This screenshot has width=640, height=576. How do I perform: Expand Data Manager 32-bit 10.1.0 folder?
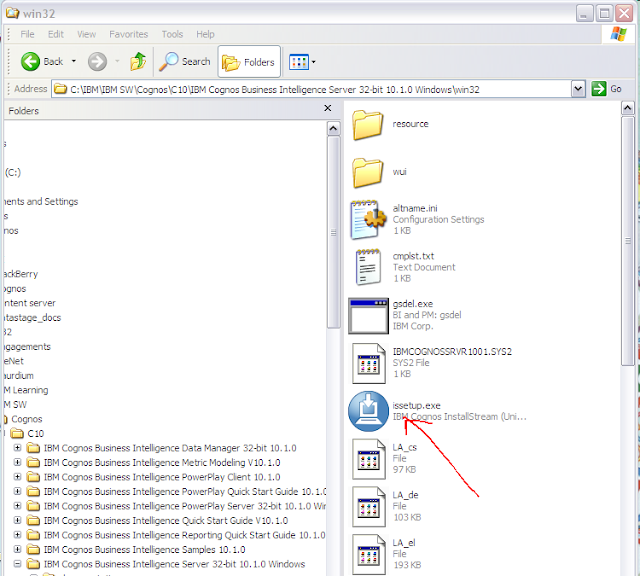point(17,448)
